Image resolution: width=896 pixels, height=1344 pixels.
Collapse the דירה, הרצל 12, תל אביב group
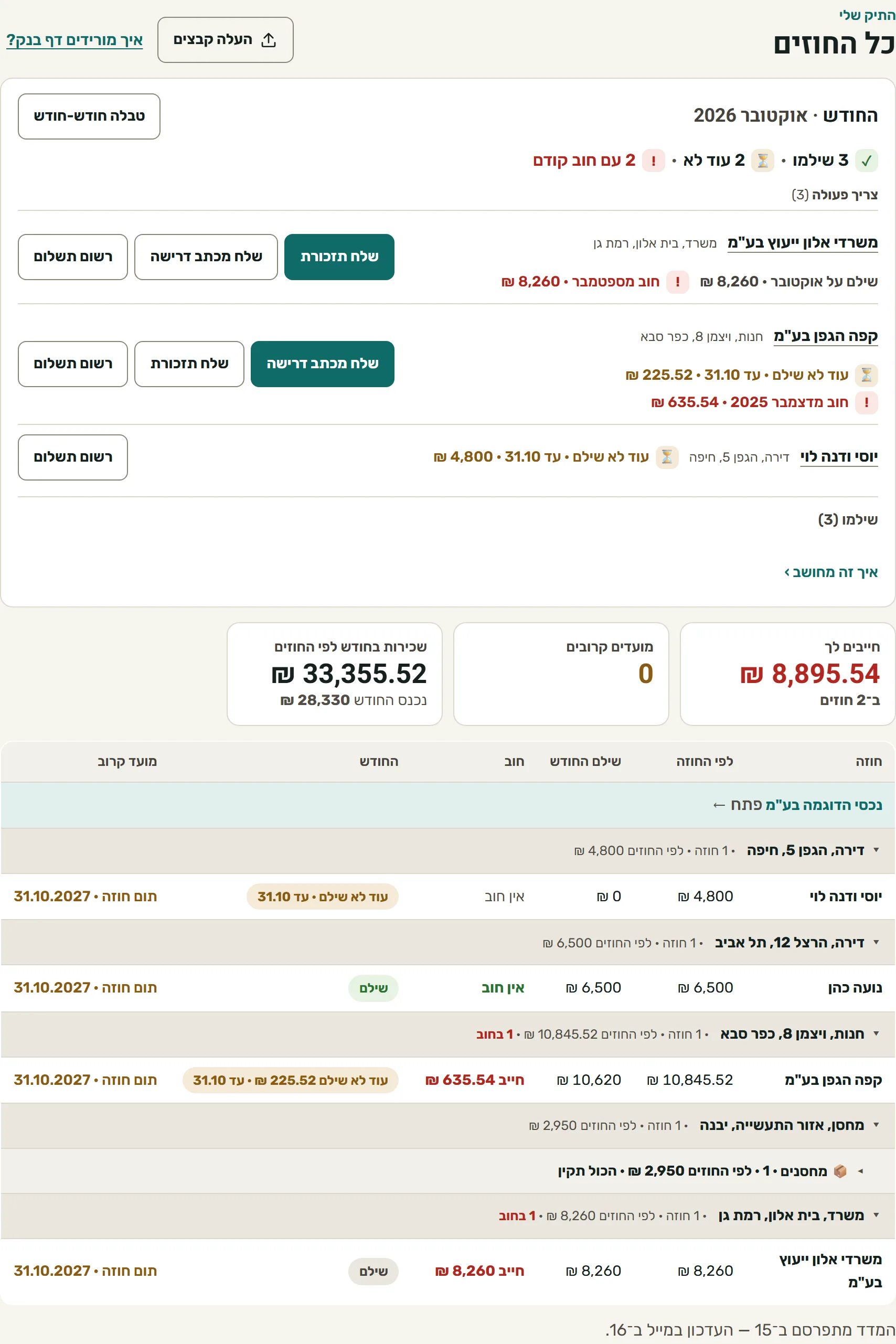click(x=876, y=942)
